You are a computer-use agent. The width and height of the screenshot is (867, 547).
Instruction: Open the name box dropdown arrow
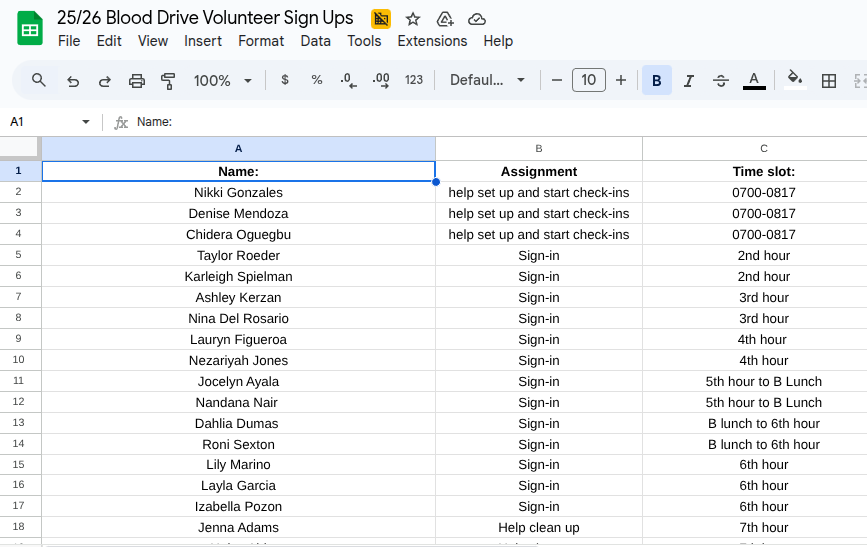pyautogui.click(x=85, y=122)
